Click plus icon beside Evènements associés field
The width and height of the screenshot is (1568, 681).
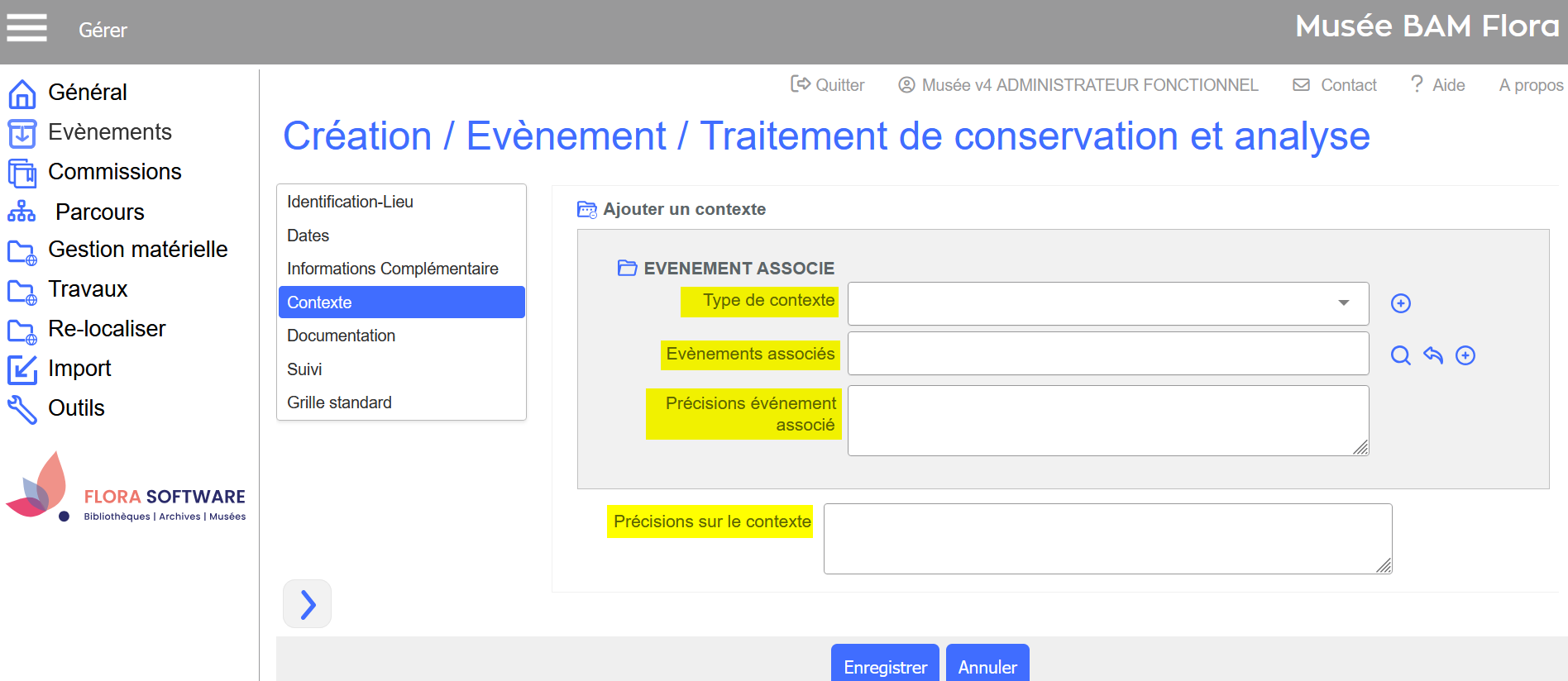pos(1465,355)
